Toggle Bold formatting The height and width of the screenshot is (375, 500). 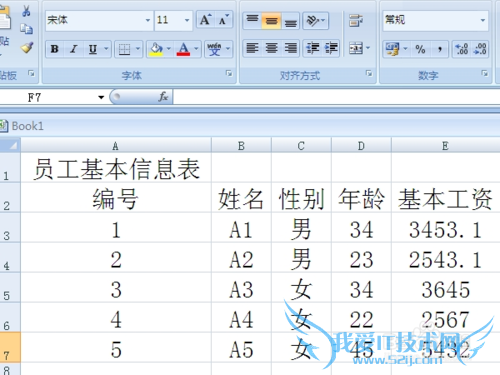tap(55, 49)
